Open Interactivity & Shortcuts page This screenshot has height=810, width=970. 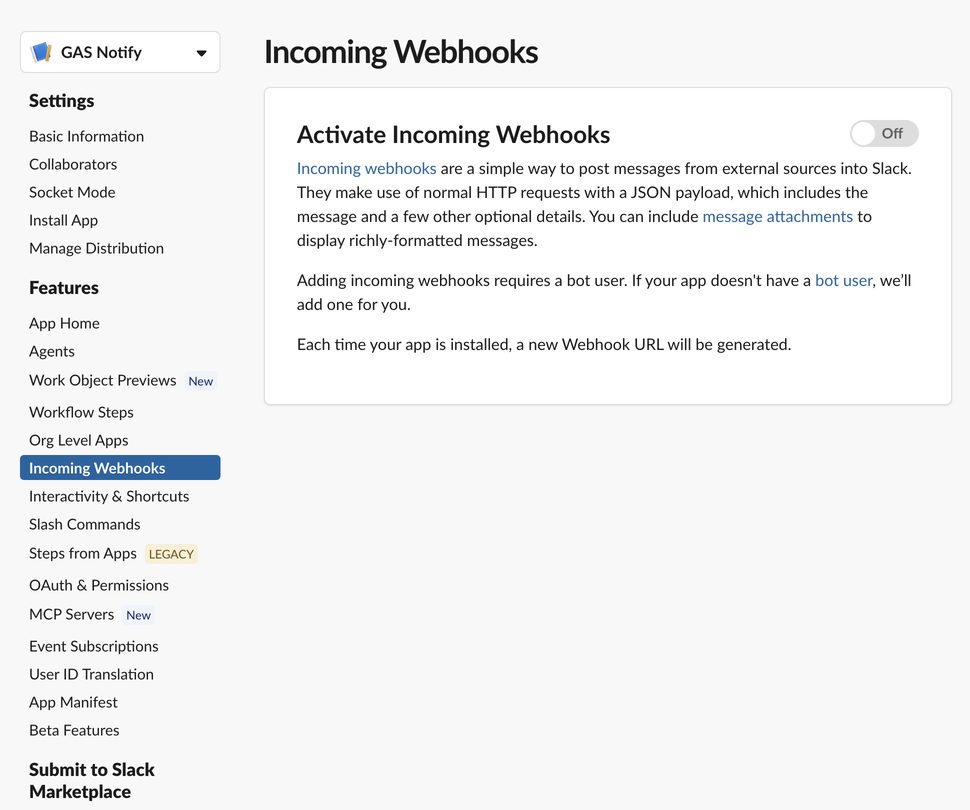pos(109,496)
